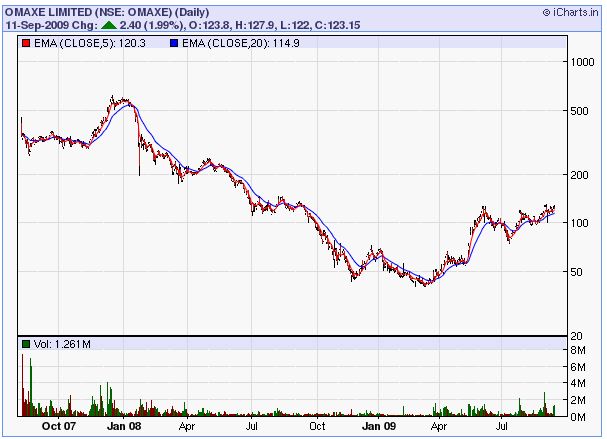Screen dimensions: 607x439
Task: Click the Vol: 1.261M label
Action: coord(62,344)
